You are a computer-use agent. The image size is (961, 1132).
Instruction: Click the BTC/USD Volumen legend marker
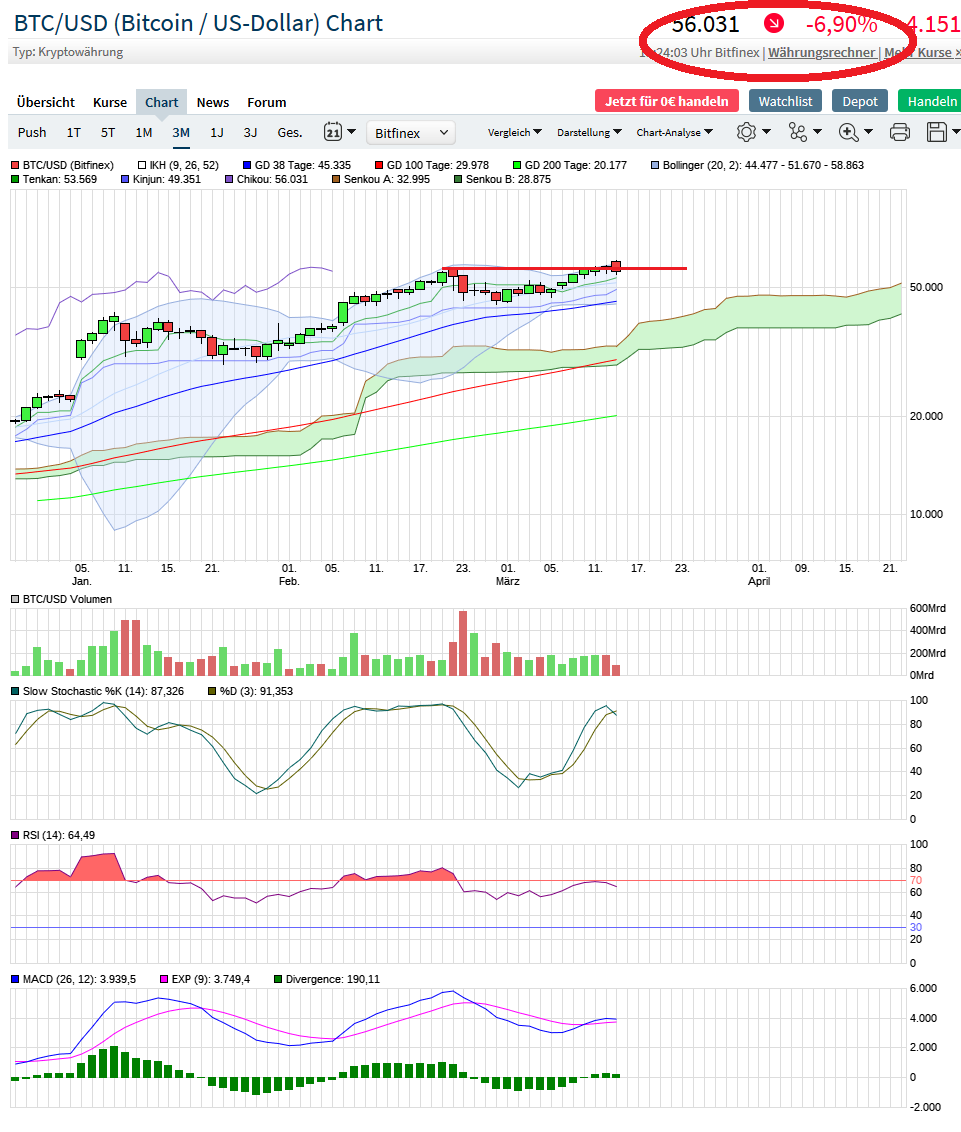coord(16,599)
